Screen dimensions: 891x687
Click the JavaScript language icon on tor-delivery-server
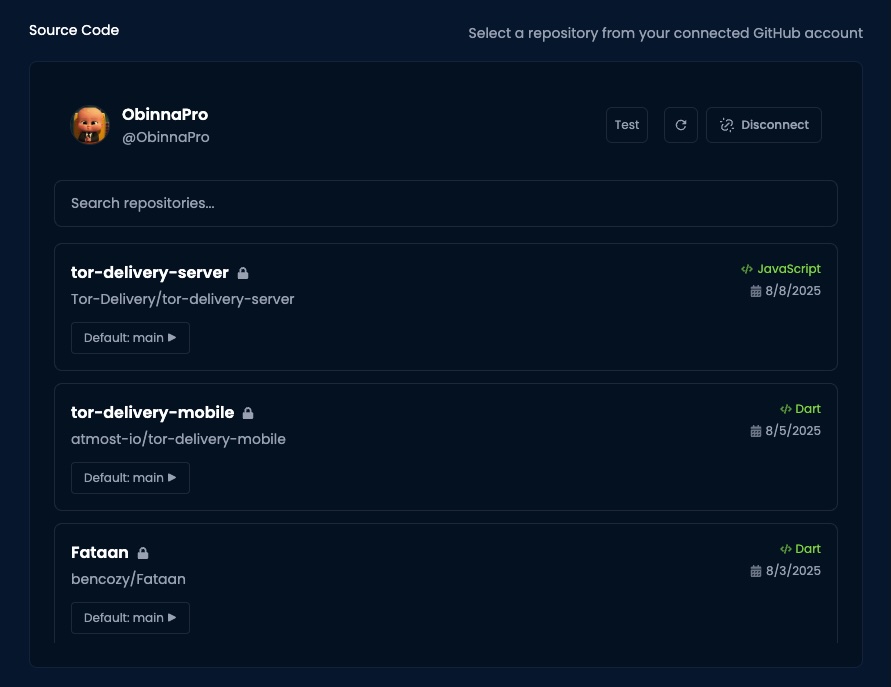(x=747, y=268)
